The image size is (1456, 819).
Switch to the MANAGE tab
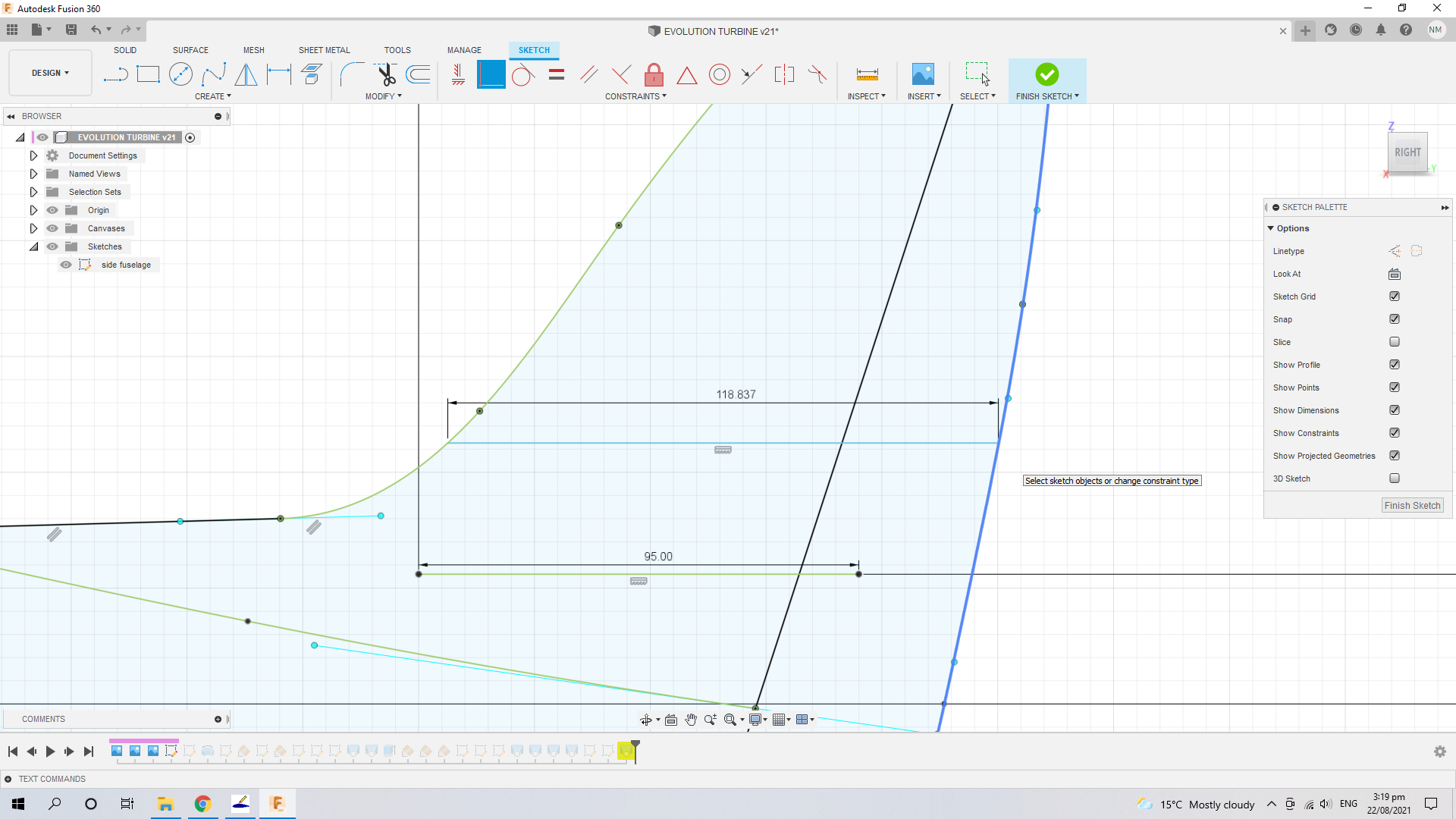pos(464,50)
